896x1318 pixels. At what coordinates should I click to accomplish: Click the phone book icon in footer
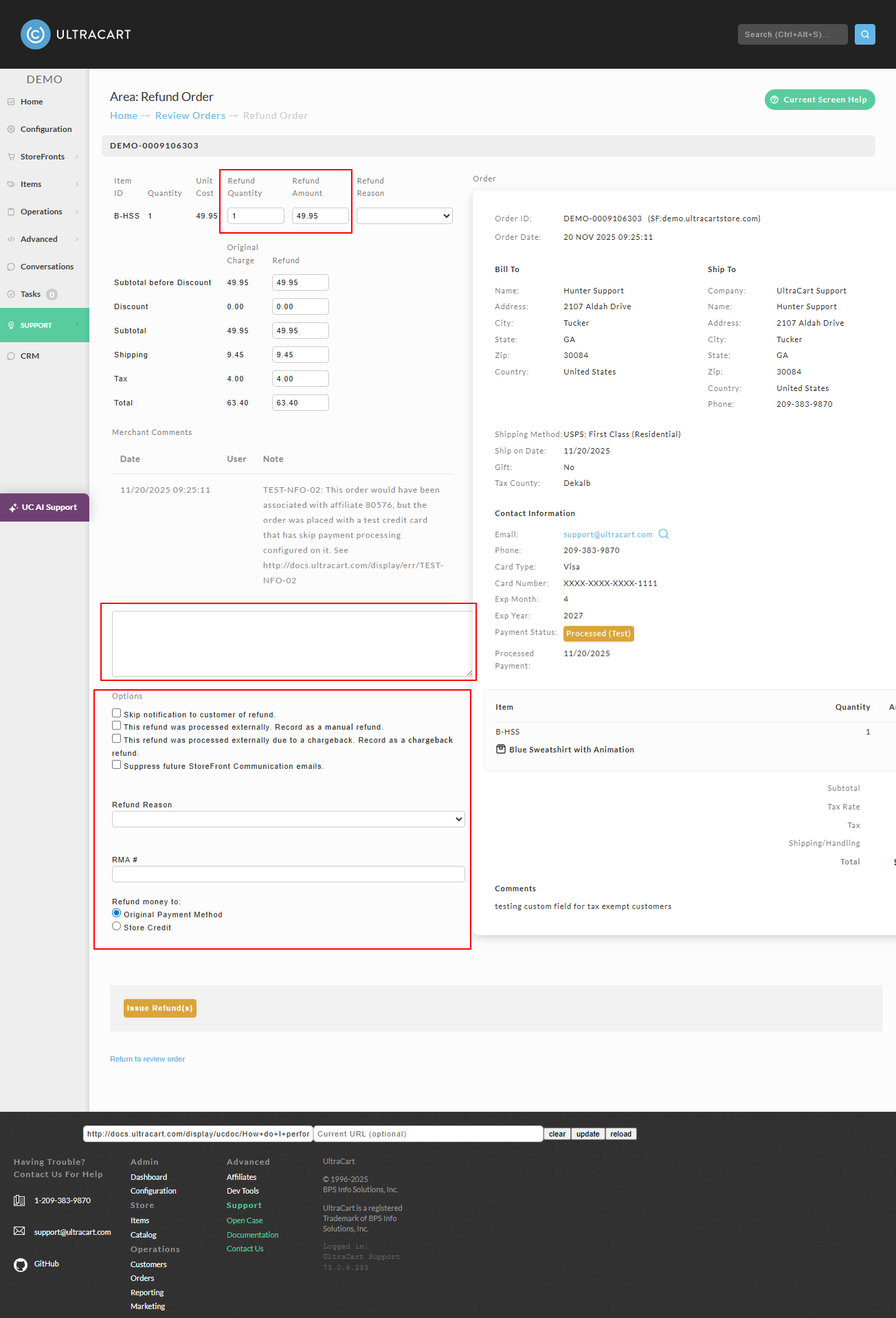pos(19,1200)
